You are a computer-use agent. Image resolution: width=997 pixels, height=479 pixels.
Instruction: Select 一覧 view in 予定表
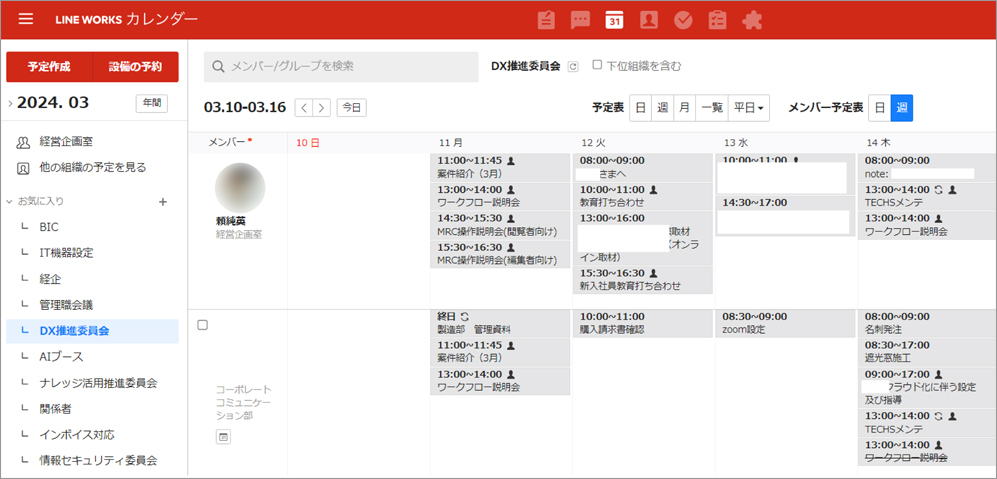click(x=712, y=107)
